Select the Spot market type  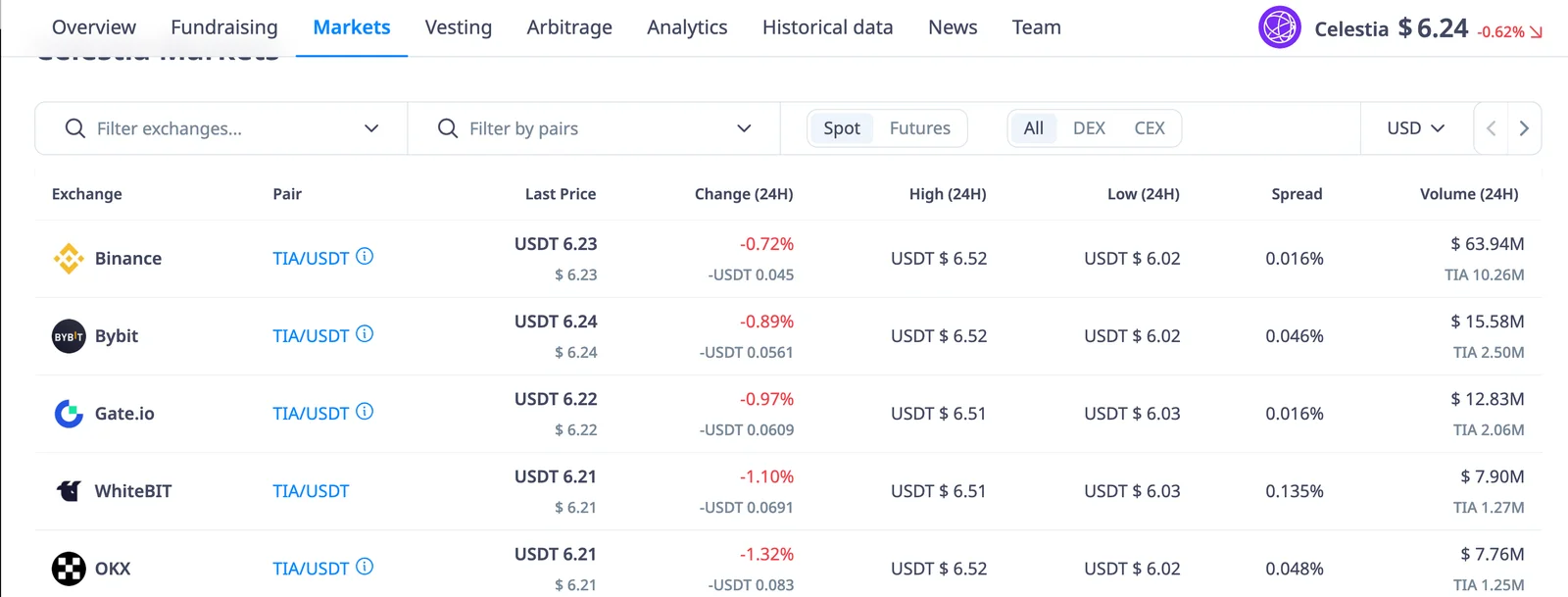click(x=842, y=128)
